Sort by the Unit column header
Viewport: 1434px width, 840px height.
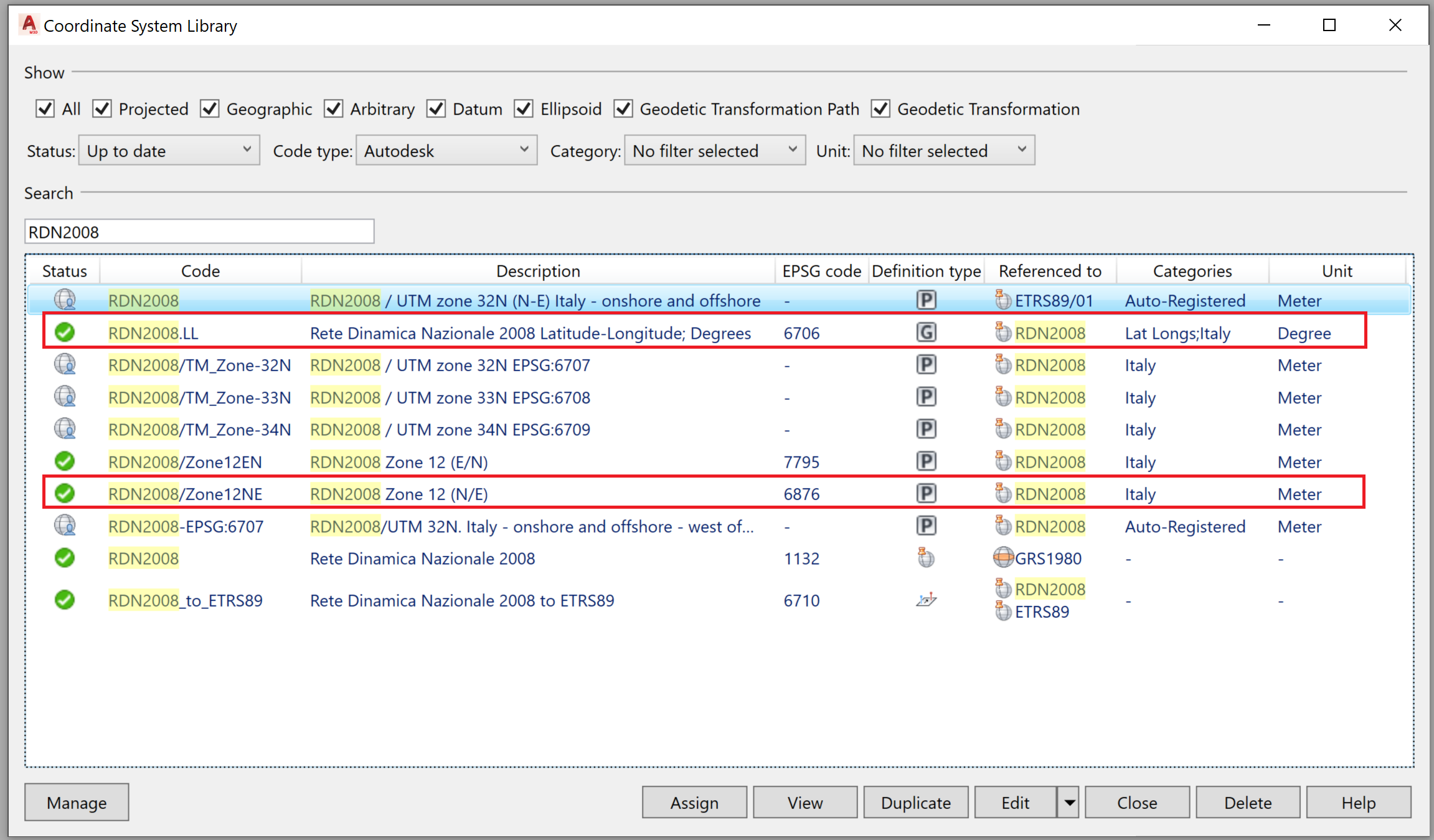[x=1337, y=271]
